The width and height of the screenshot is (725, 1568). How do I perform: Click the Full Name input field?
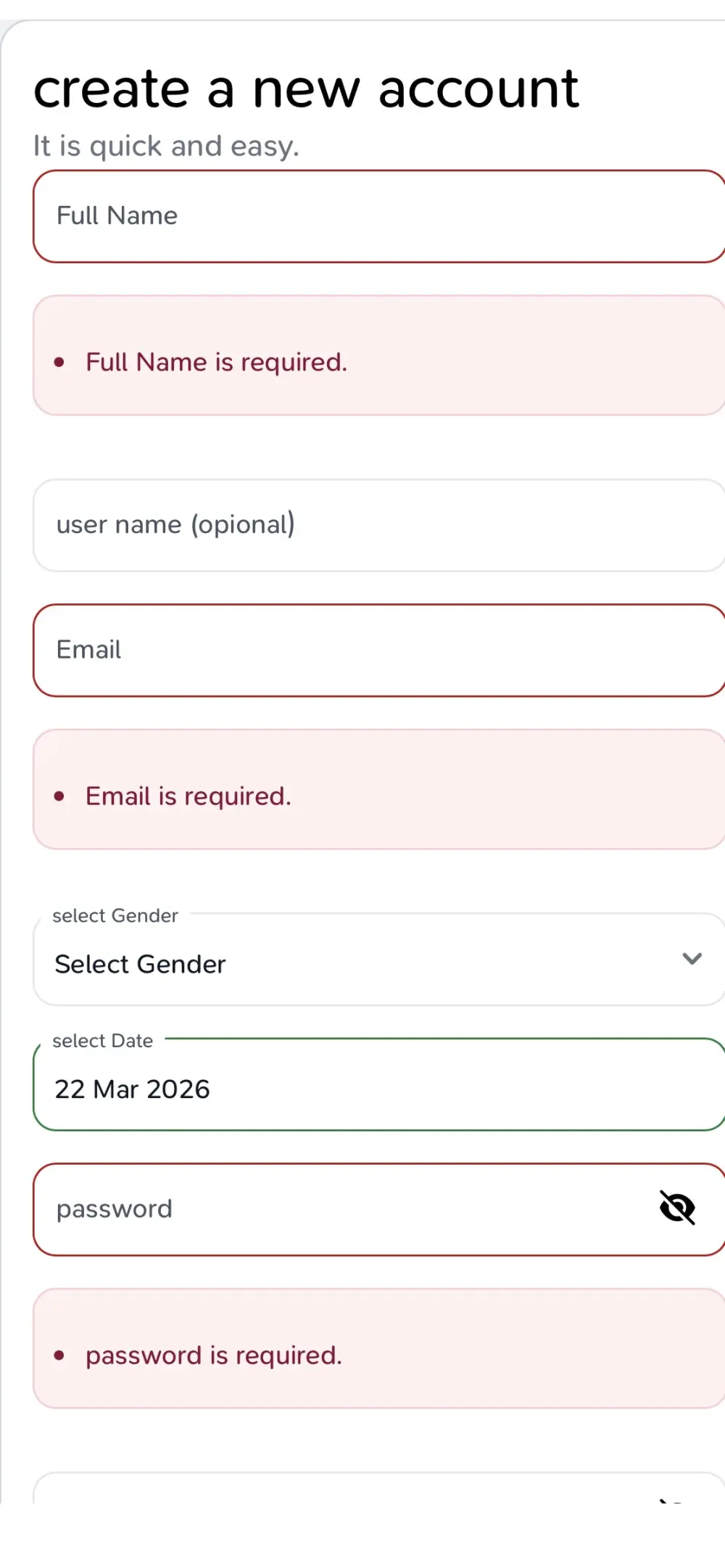(x=290, y=215)
